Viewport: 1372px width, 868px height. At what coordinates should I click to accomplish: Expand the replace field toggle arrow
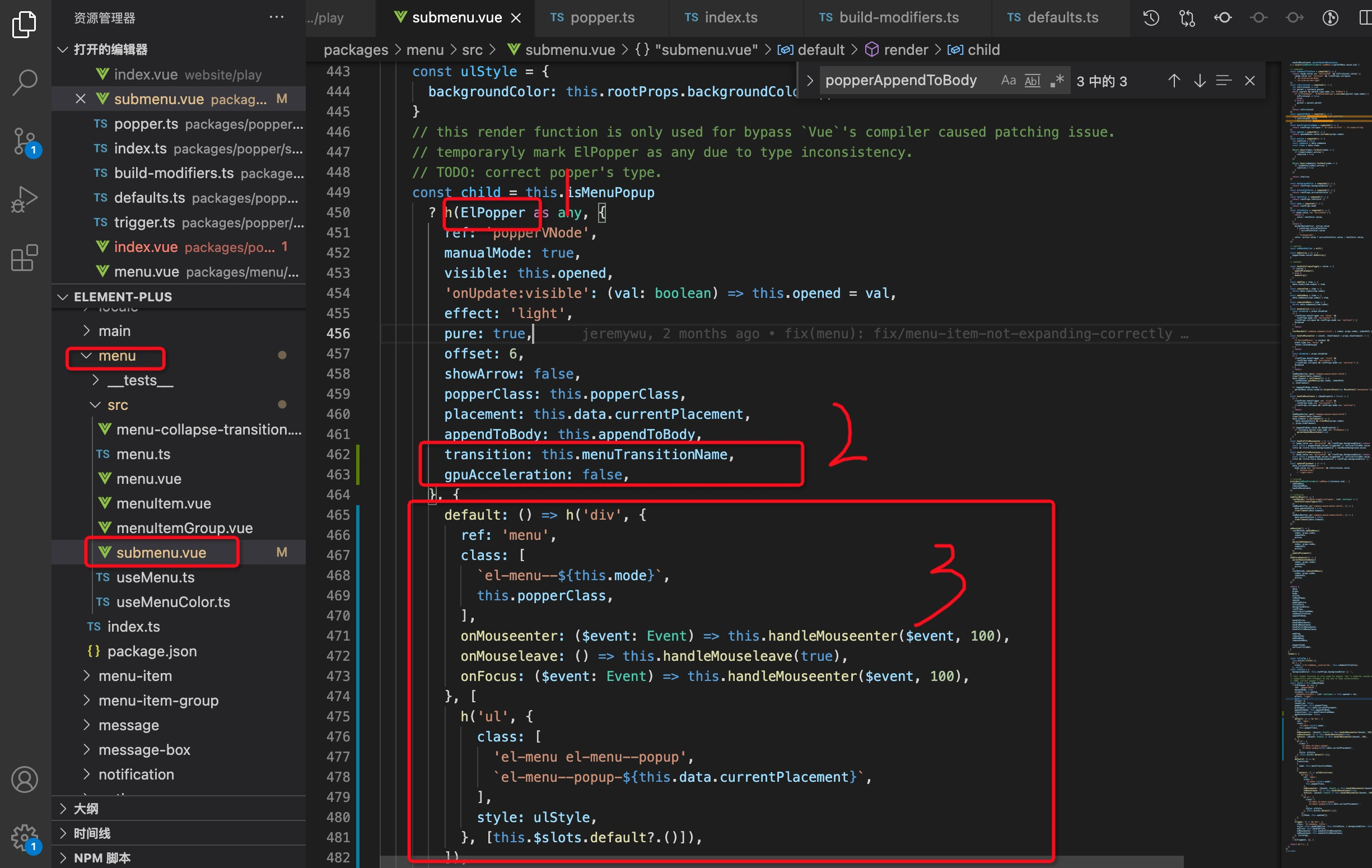click(x=810, y=80)
